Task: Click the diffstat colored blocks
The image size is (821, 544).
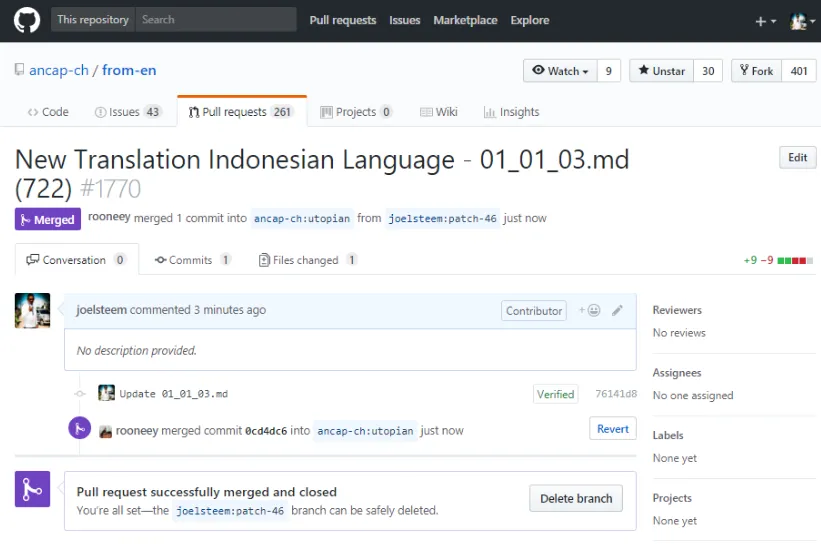Action: (x=795, y=260)
